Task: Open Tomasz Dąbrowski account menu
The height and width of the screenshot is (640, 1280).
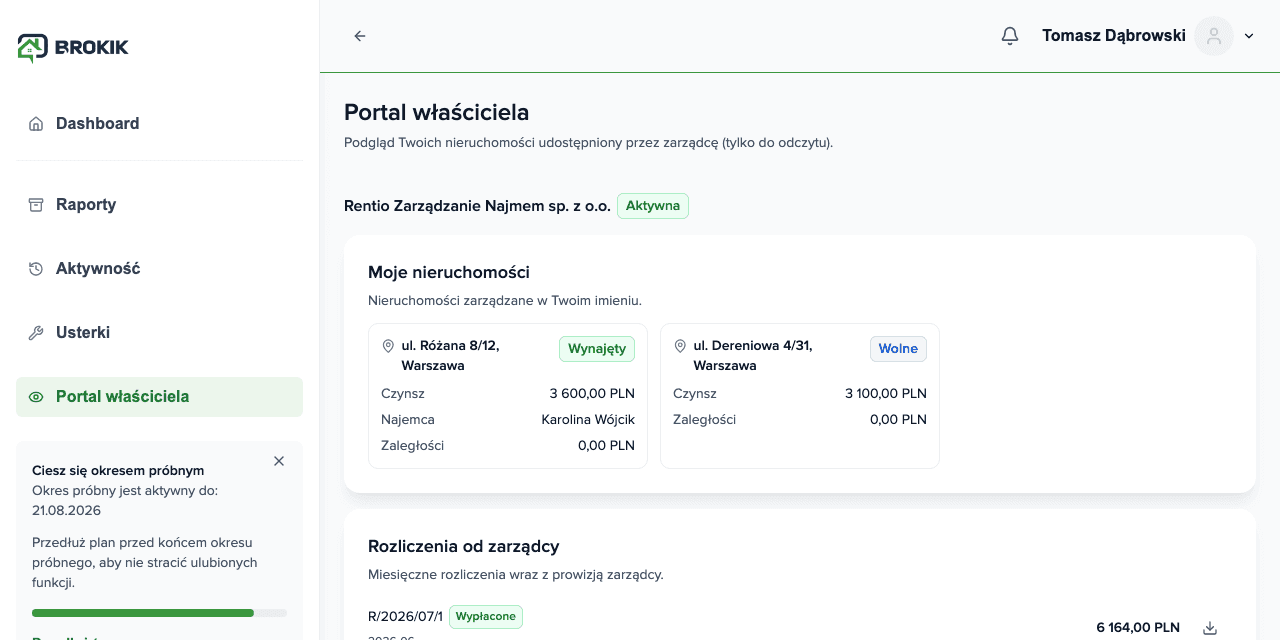Action: pos(1114,36)
